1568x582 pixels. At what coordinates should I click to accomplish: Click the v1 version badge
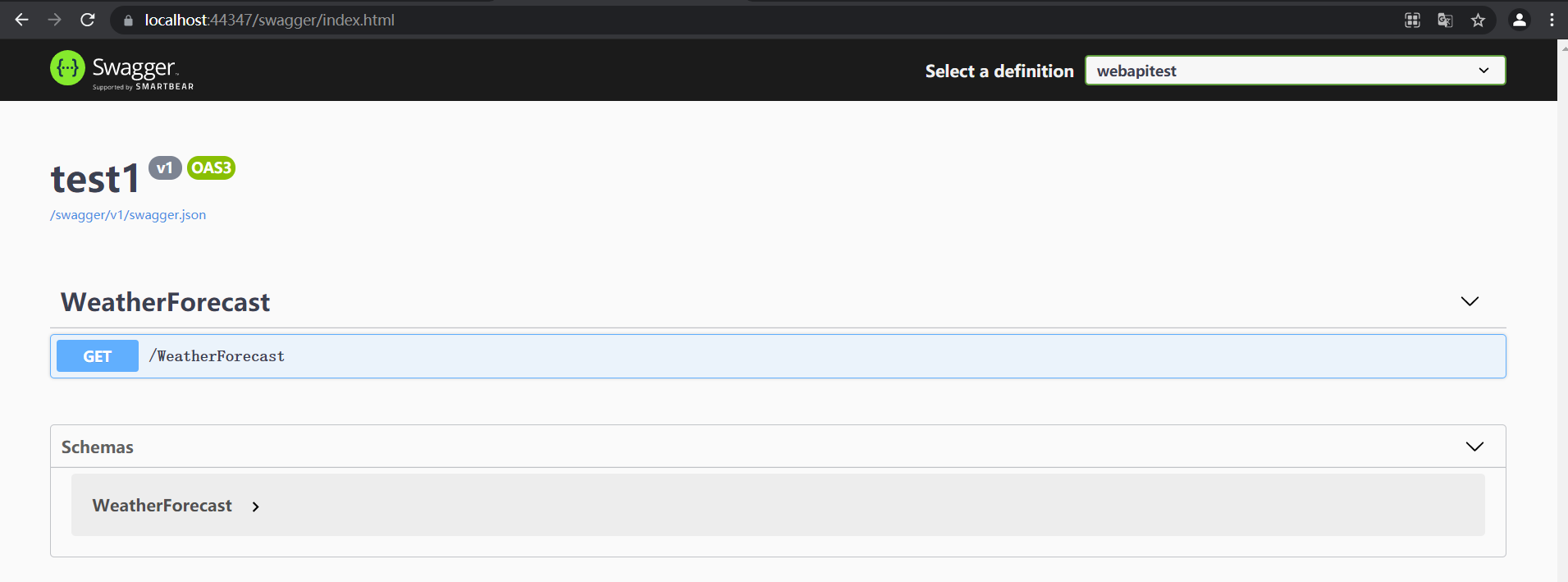[165, 167]
